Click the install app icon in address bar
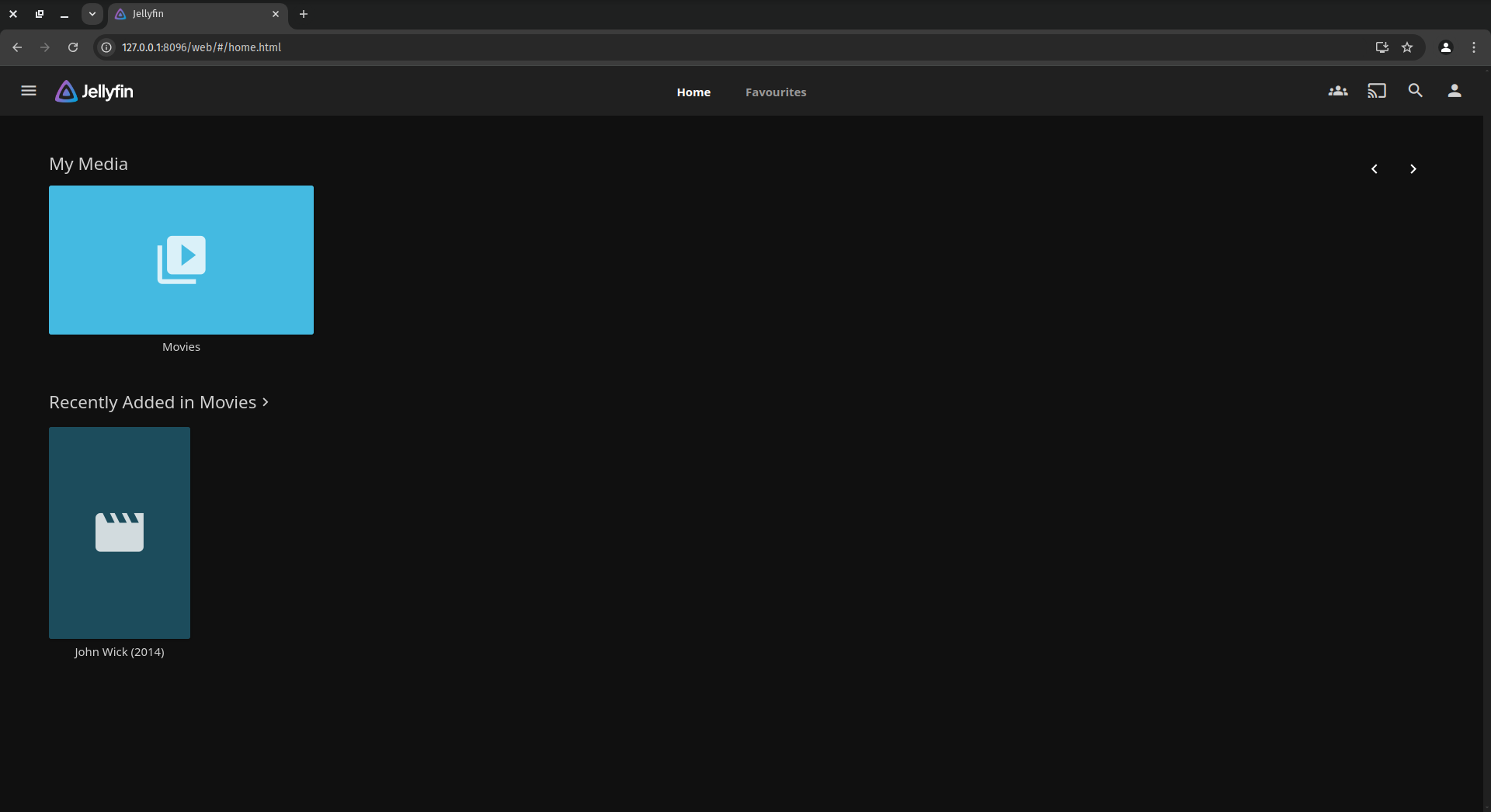 [1382, 47]
